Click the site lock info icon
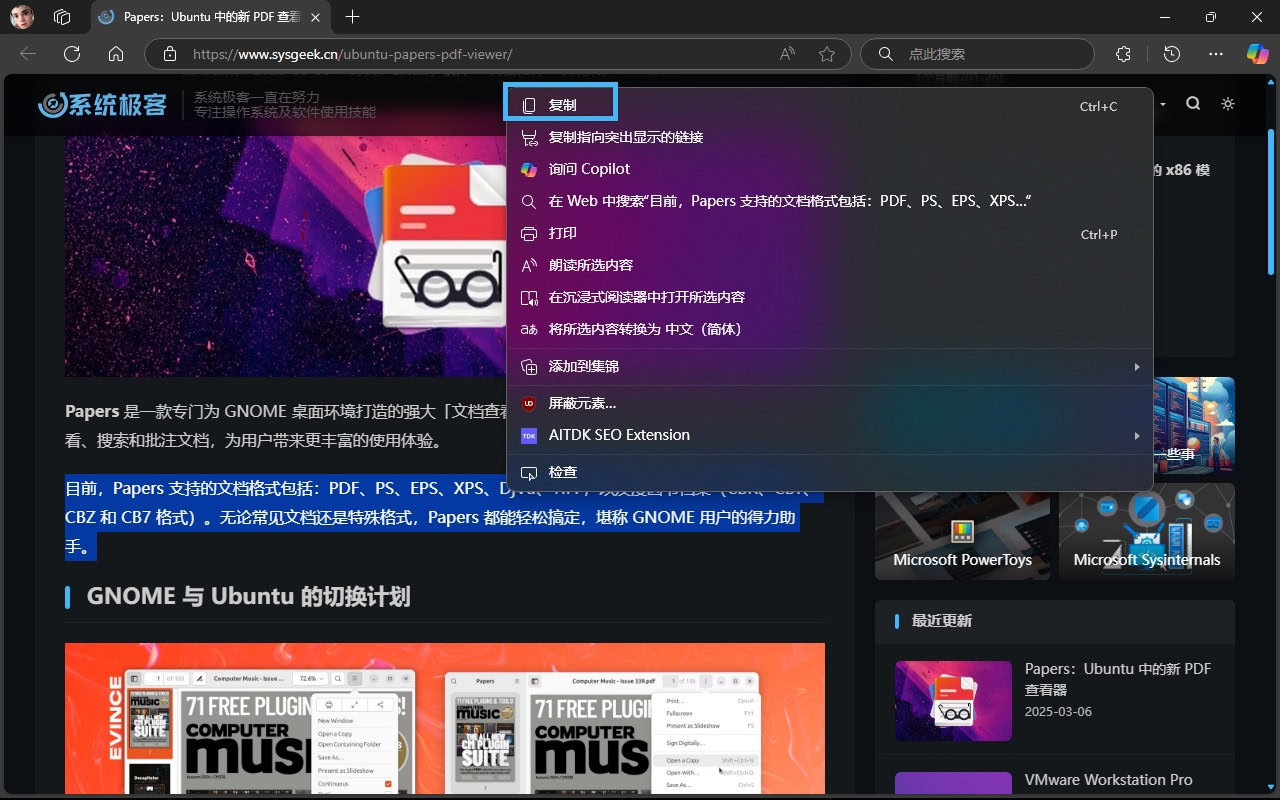 pos(170,54)
